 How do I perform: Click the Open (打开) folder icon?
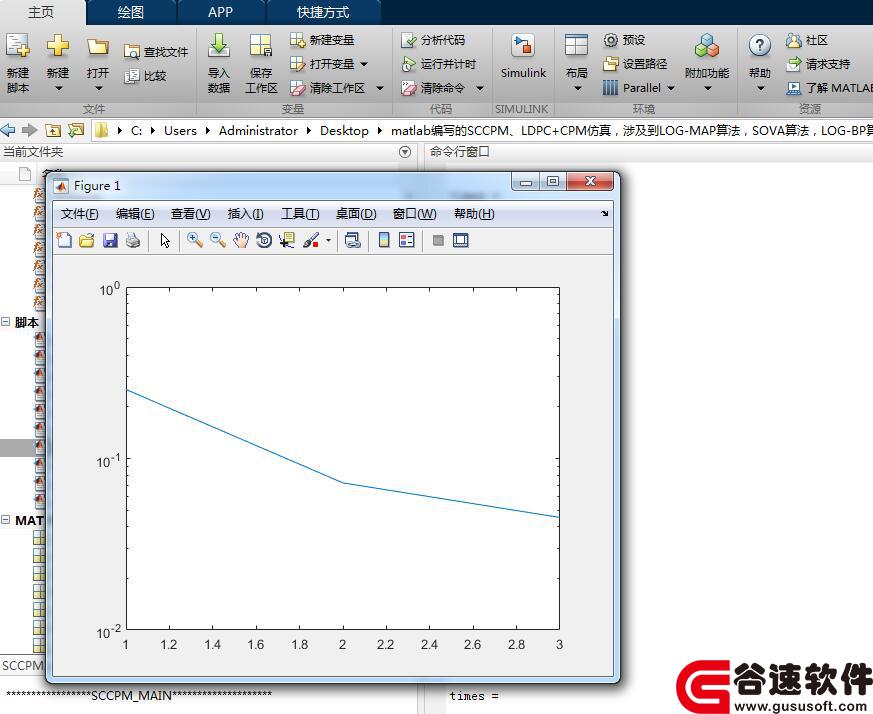pos(97,47)
